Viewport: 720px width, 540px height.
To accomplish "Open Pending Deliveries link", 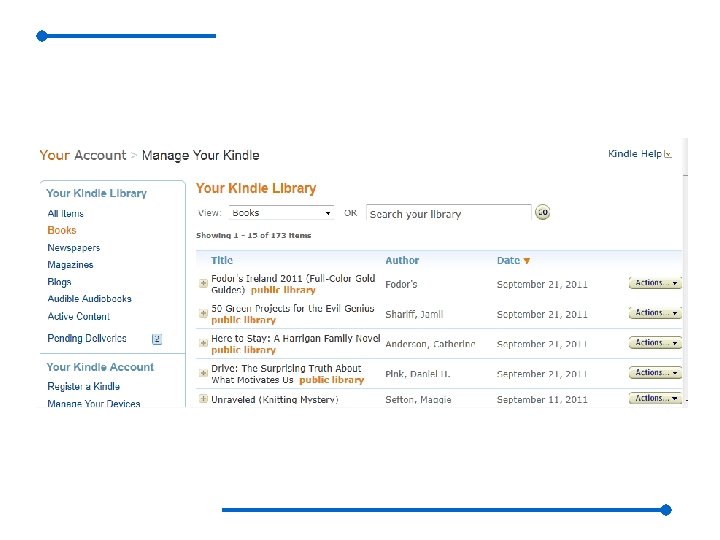I will [x=87, y=338].
